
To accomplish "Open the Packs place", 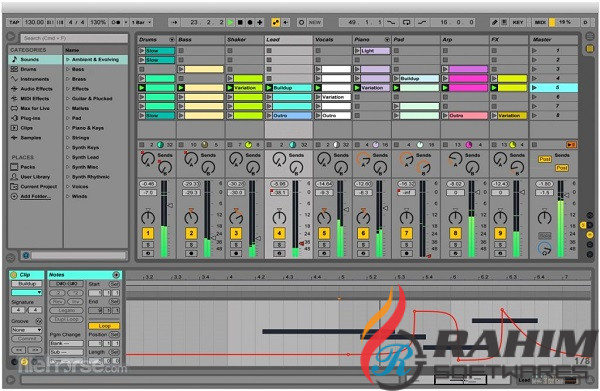I will pyautogui.click(x=35, y=167).
